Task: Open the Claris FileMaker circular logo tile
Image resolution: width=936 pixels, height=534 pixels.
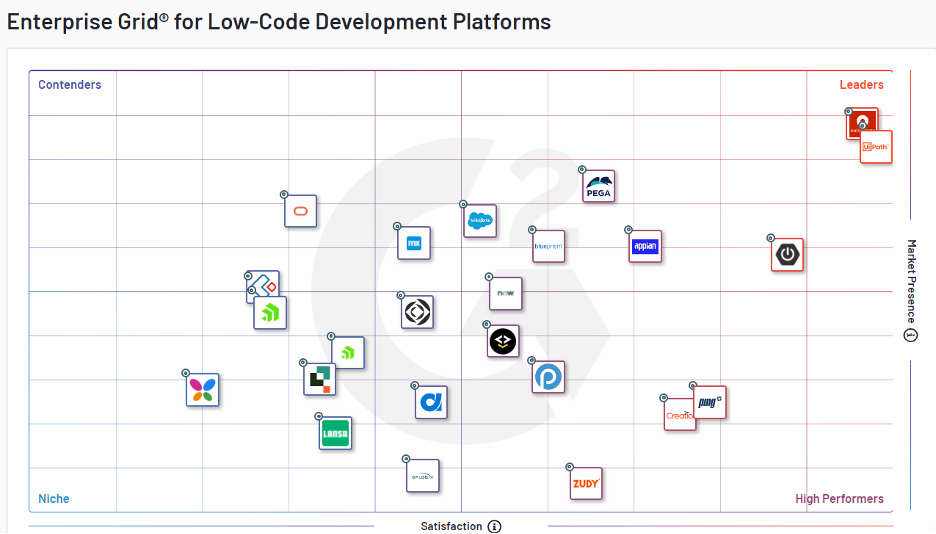Action: pos(417,312)
